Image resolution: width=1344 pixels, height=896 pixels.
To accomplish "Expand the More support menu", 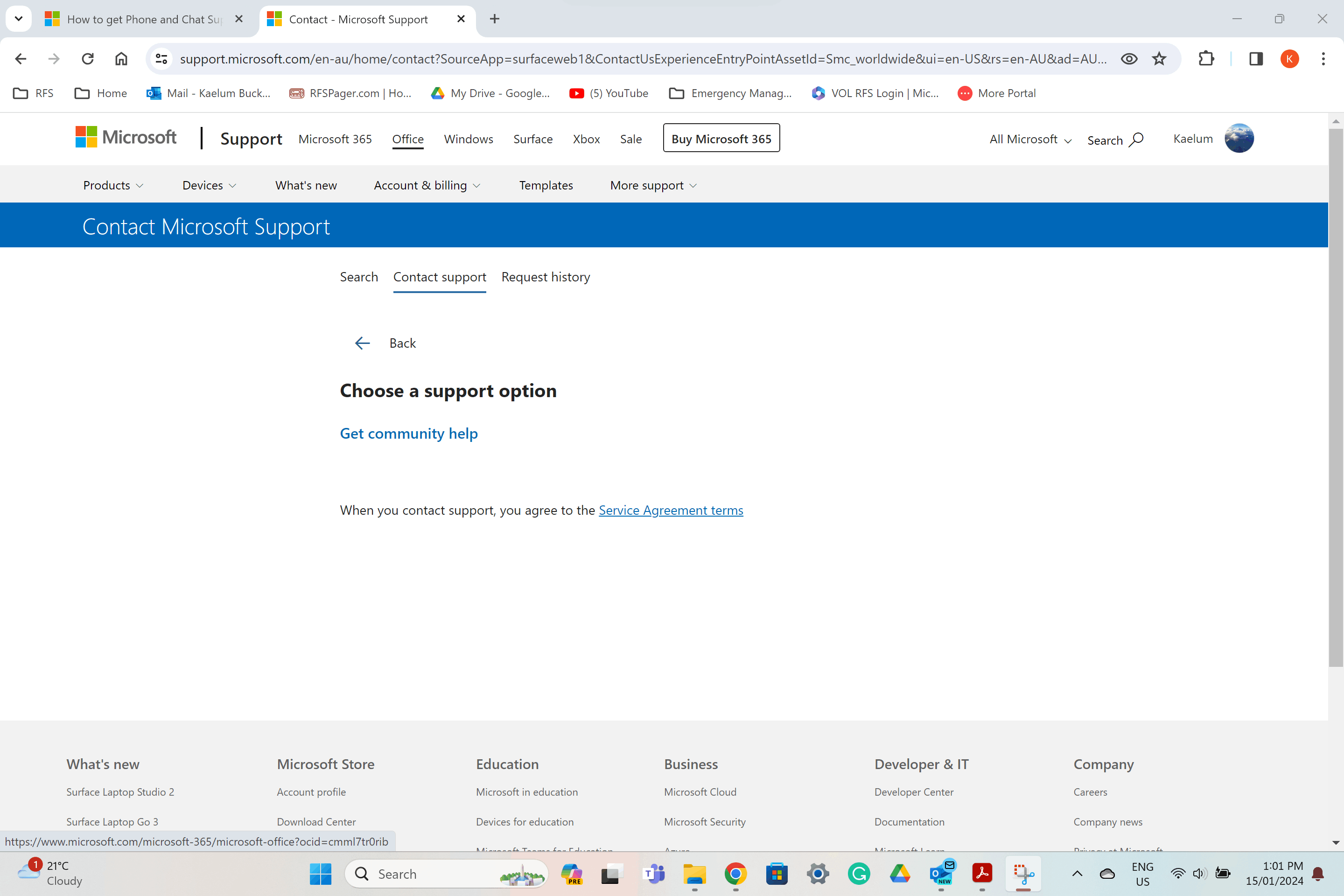I will [653, 185].
